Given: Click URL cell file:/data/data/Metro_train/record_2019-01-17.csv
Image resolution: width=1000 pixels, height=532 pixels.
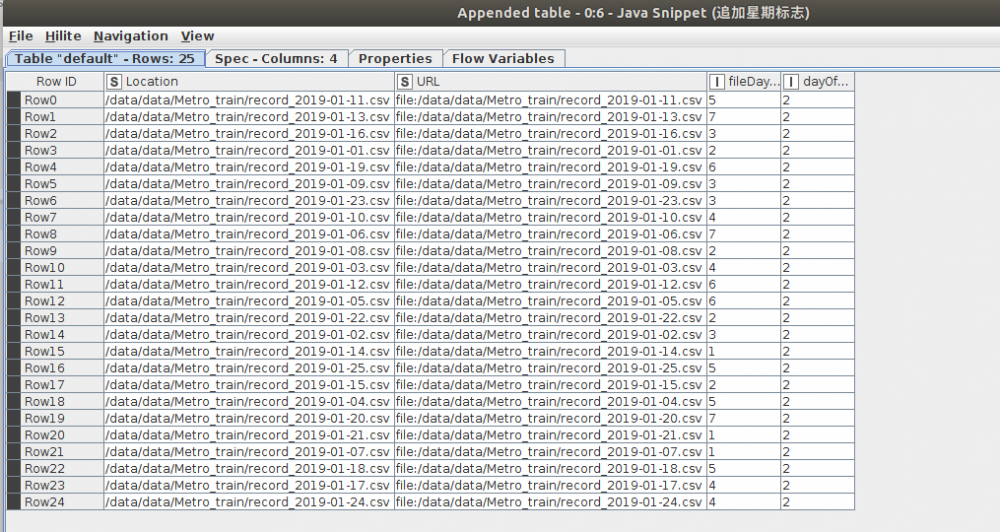Looking at the screenshot, I should click(551, 485).
